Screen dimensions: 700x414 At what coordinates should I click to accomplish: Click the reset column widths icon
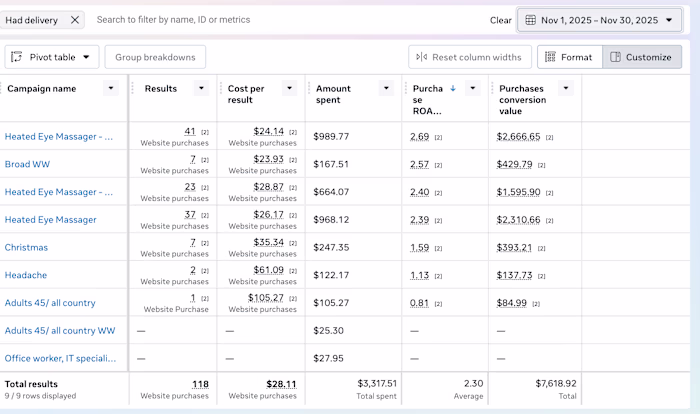421,57
